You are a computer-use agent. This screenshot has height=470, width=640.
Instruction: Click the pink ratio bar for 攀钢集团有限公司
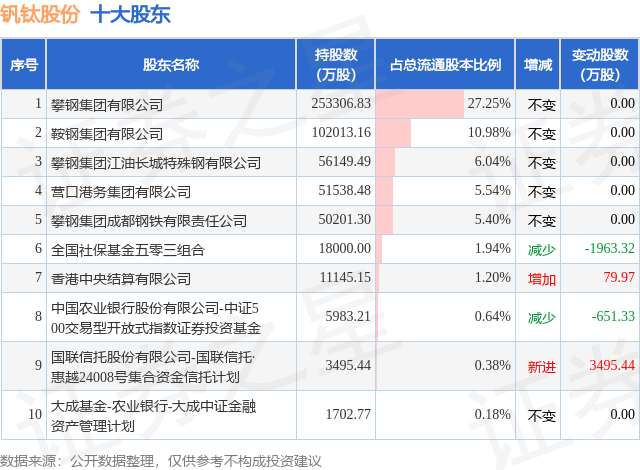(420, 104)
